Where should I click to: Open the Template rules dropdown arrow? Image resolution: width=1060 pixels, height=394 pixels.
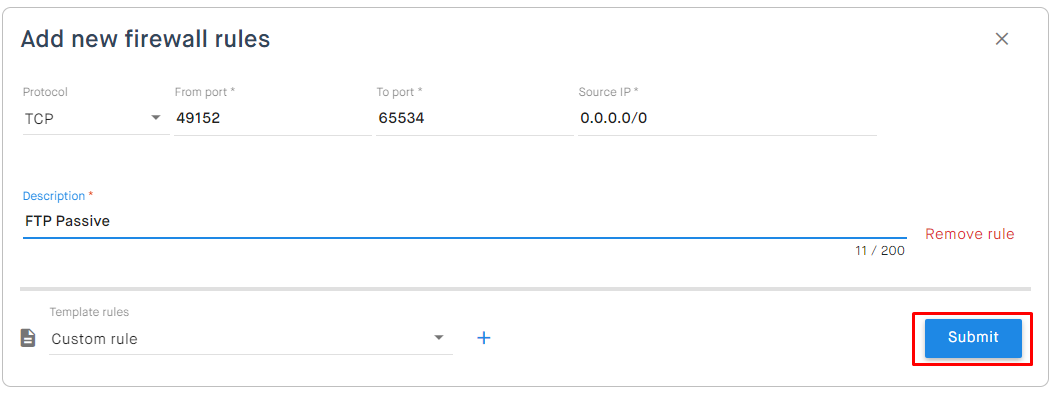tap(439, 337)
